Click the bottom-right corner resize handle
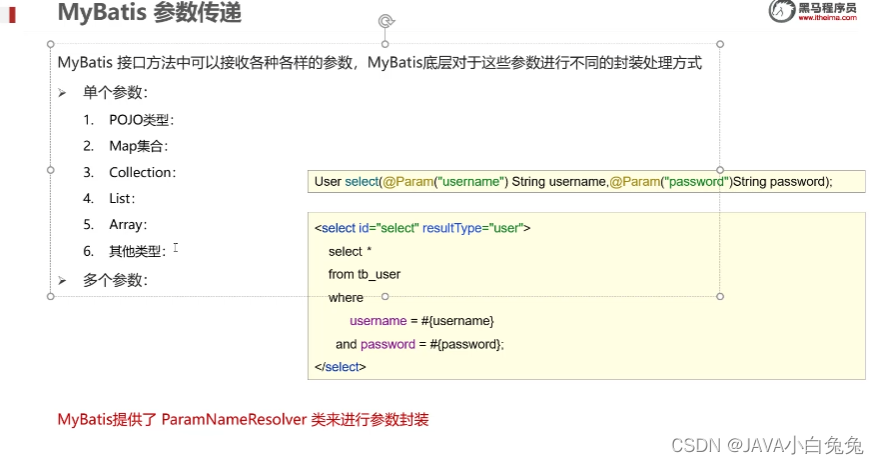 [720, 296]
